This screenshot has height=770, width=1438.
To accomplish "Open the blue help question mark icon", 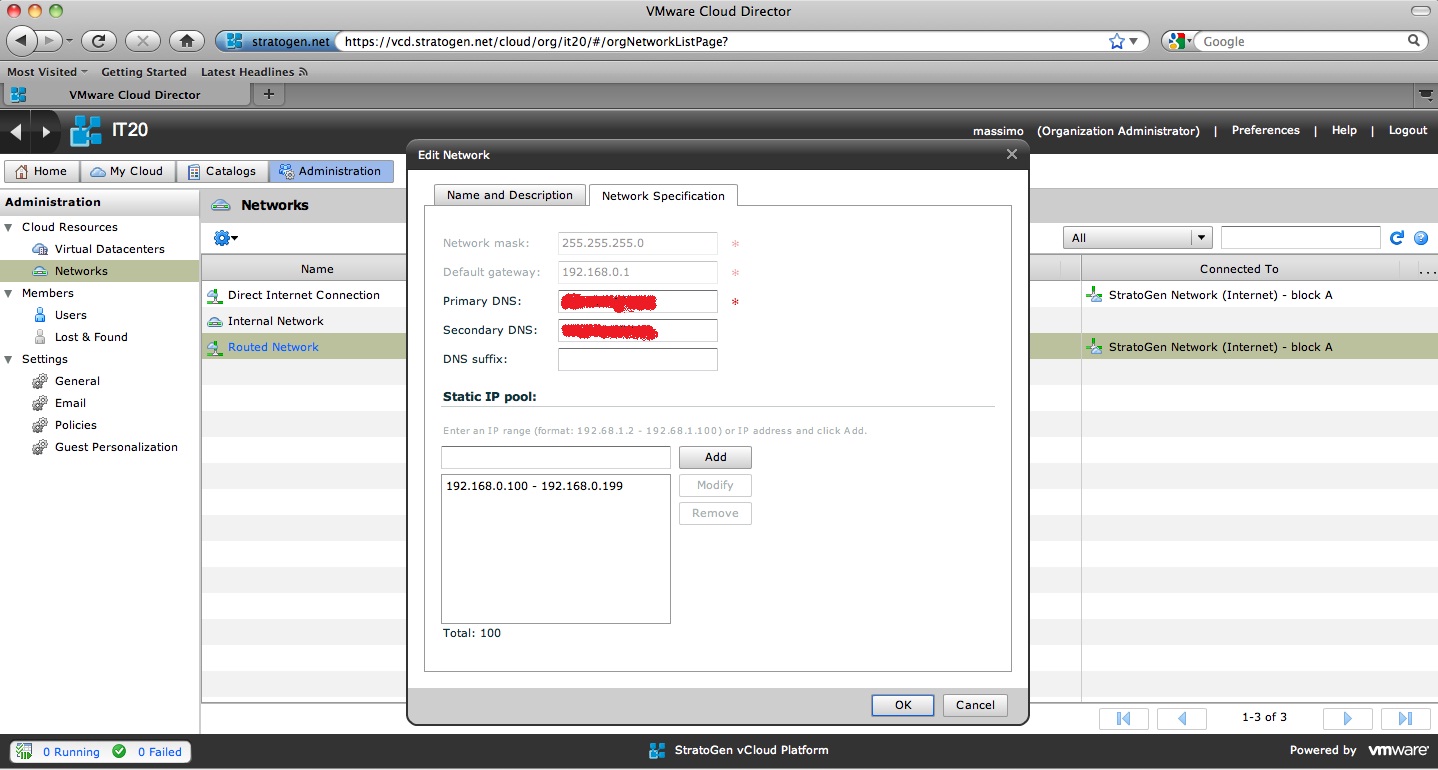I will tap(1420, 238).
